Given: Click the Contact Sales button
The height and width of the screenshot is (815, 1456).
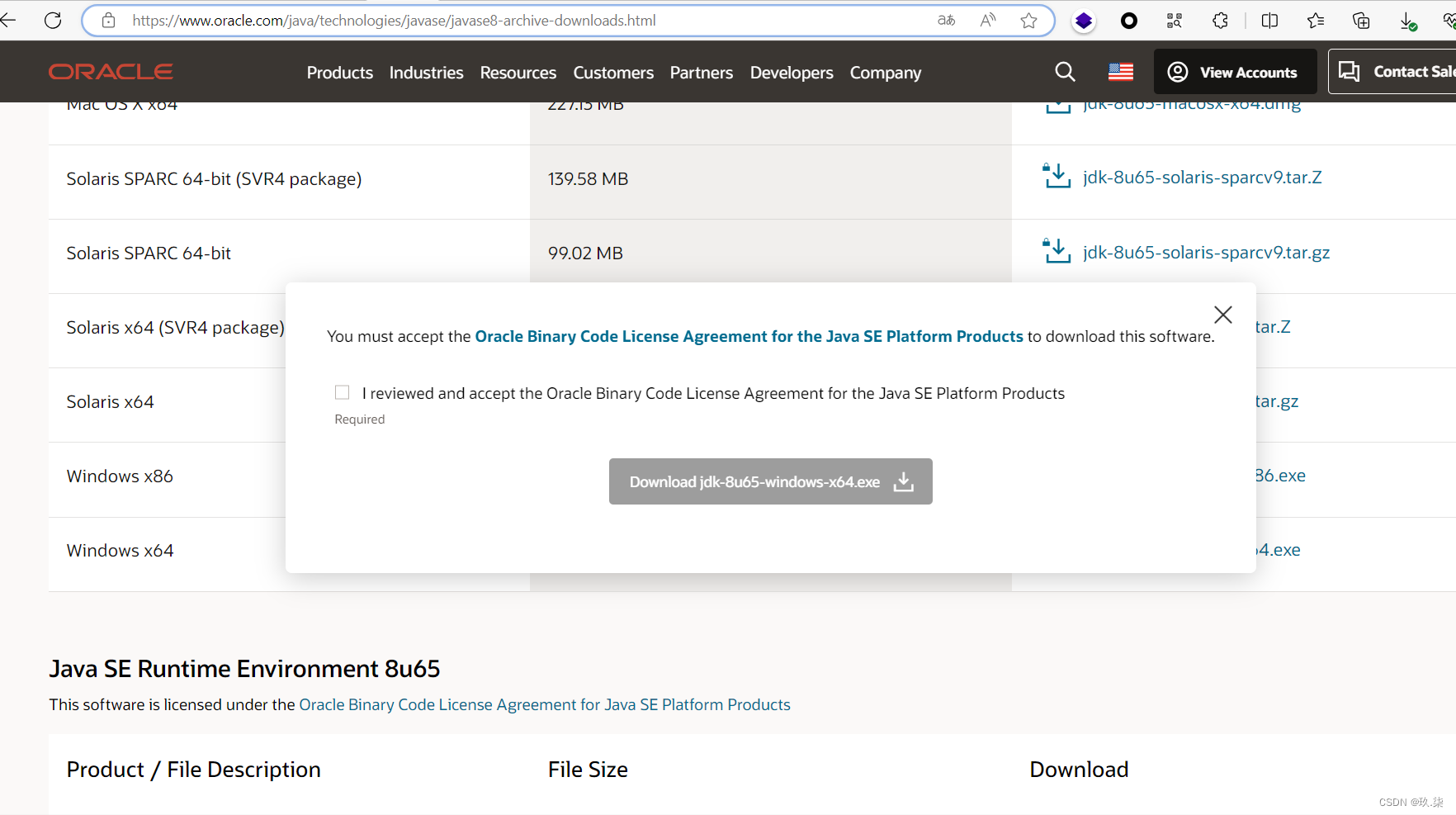Looking at the screenshot, I should pos(1392,72).
